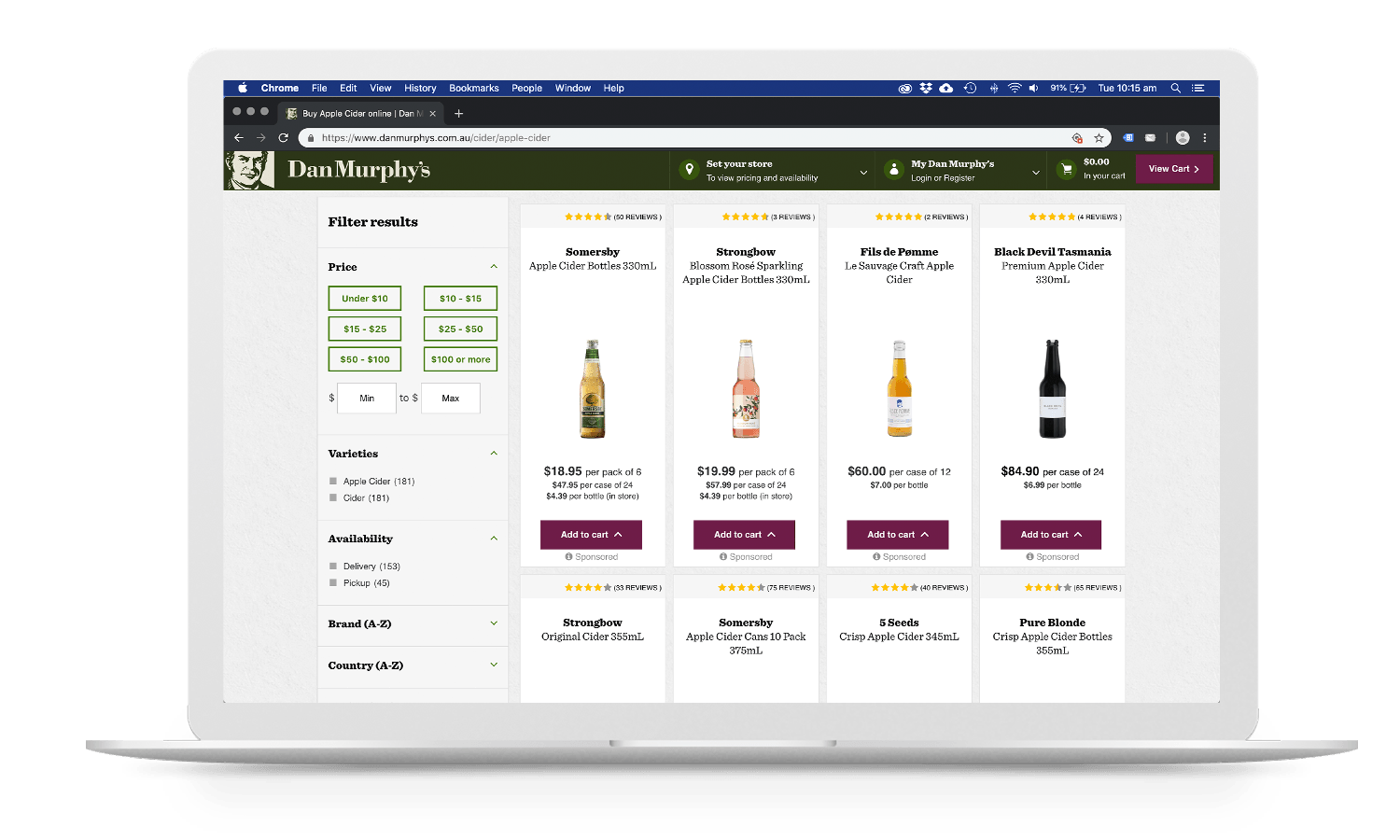
Task: Open the Dropbox menu bar icon
Action: [x=926, y=88]
